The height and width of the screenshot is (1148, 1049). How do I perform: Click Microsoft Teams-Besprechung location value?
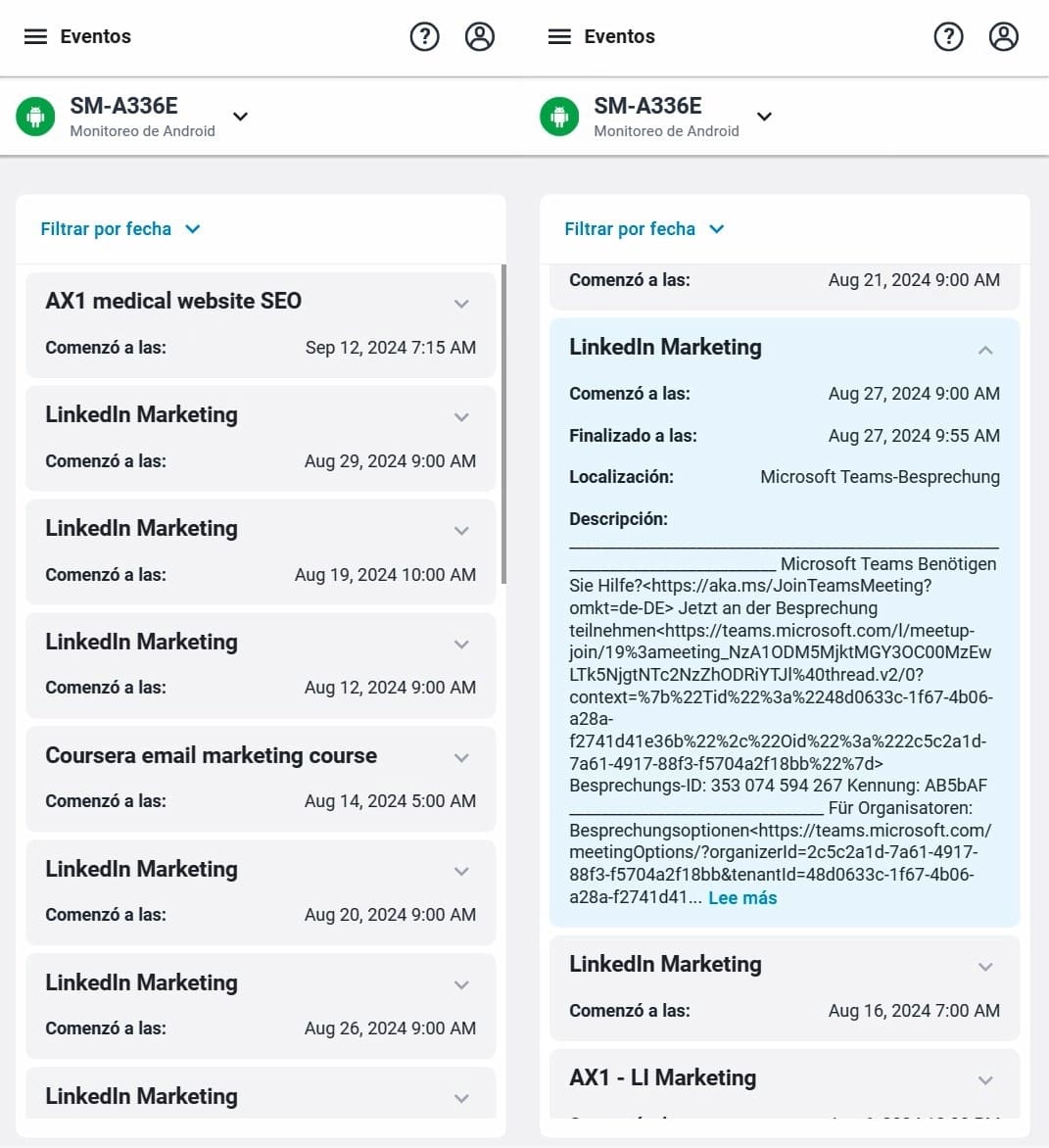pos(880,477)
